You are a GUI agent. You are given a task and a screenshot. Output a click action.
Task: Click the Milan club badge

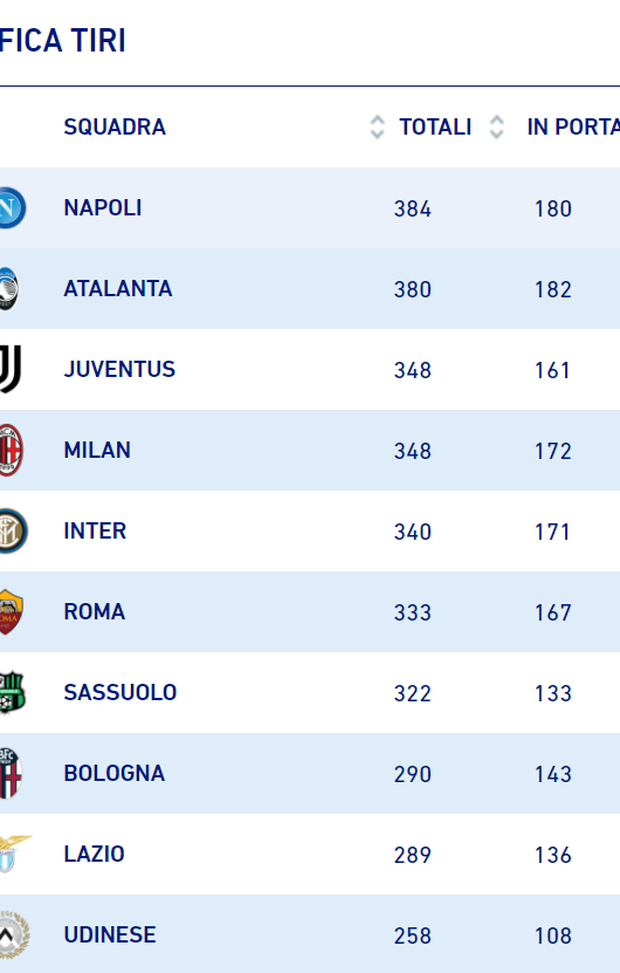(x=10, y=450)
